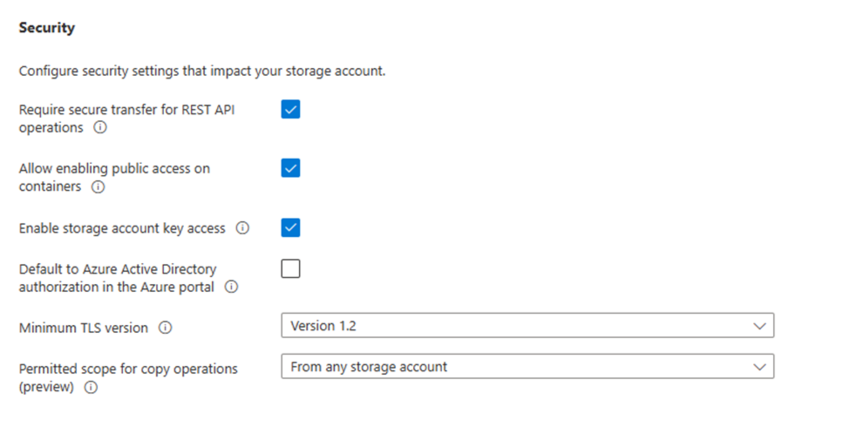Click info icon next to storage account key access
850x427 pixels.
point(242,228)
